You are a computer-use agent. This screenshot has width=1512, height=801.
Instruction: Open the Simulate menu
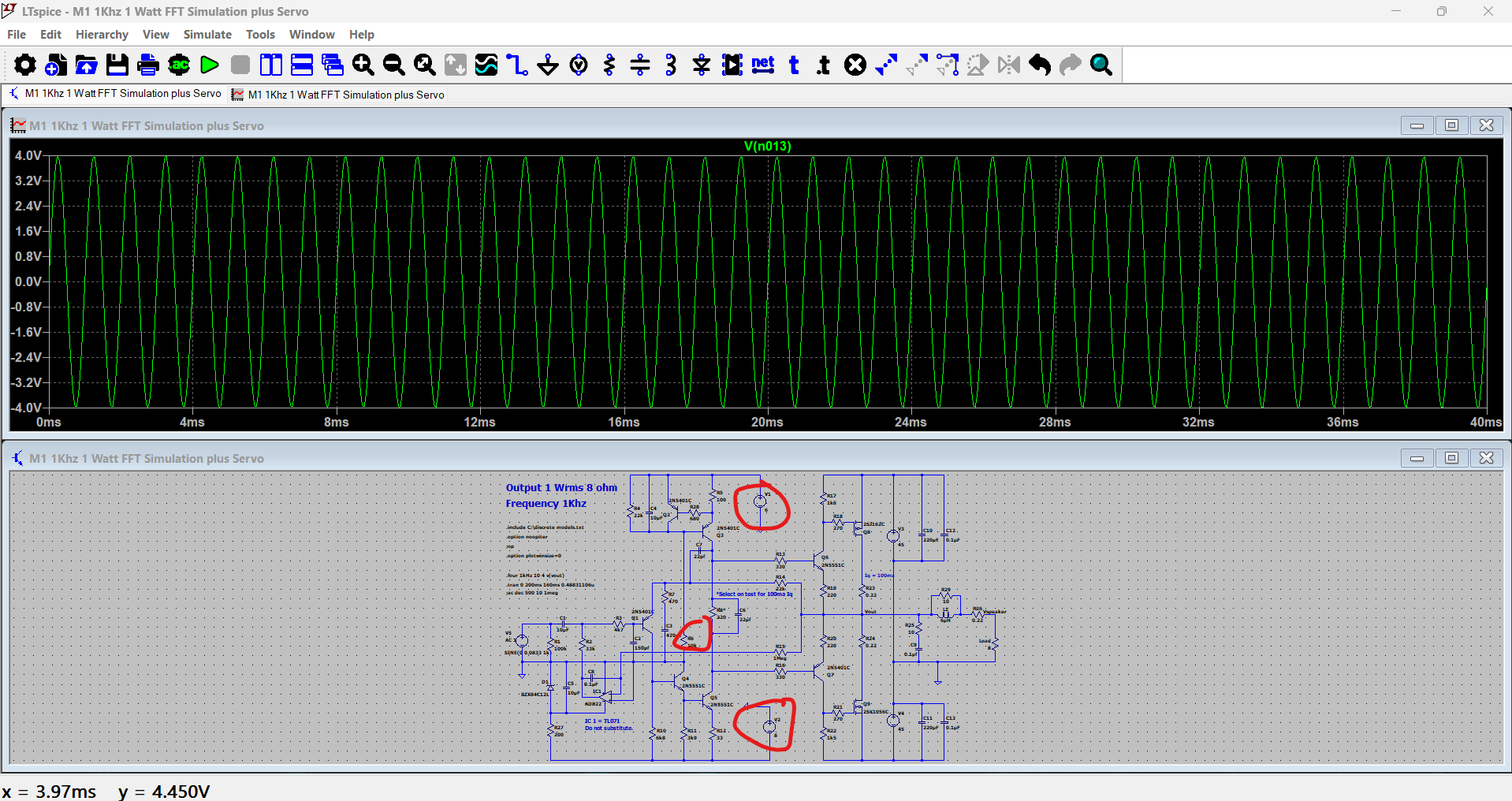coord(207,35)
